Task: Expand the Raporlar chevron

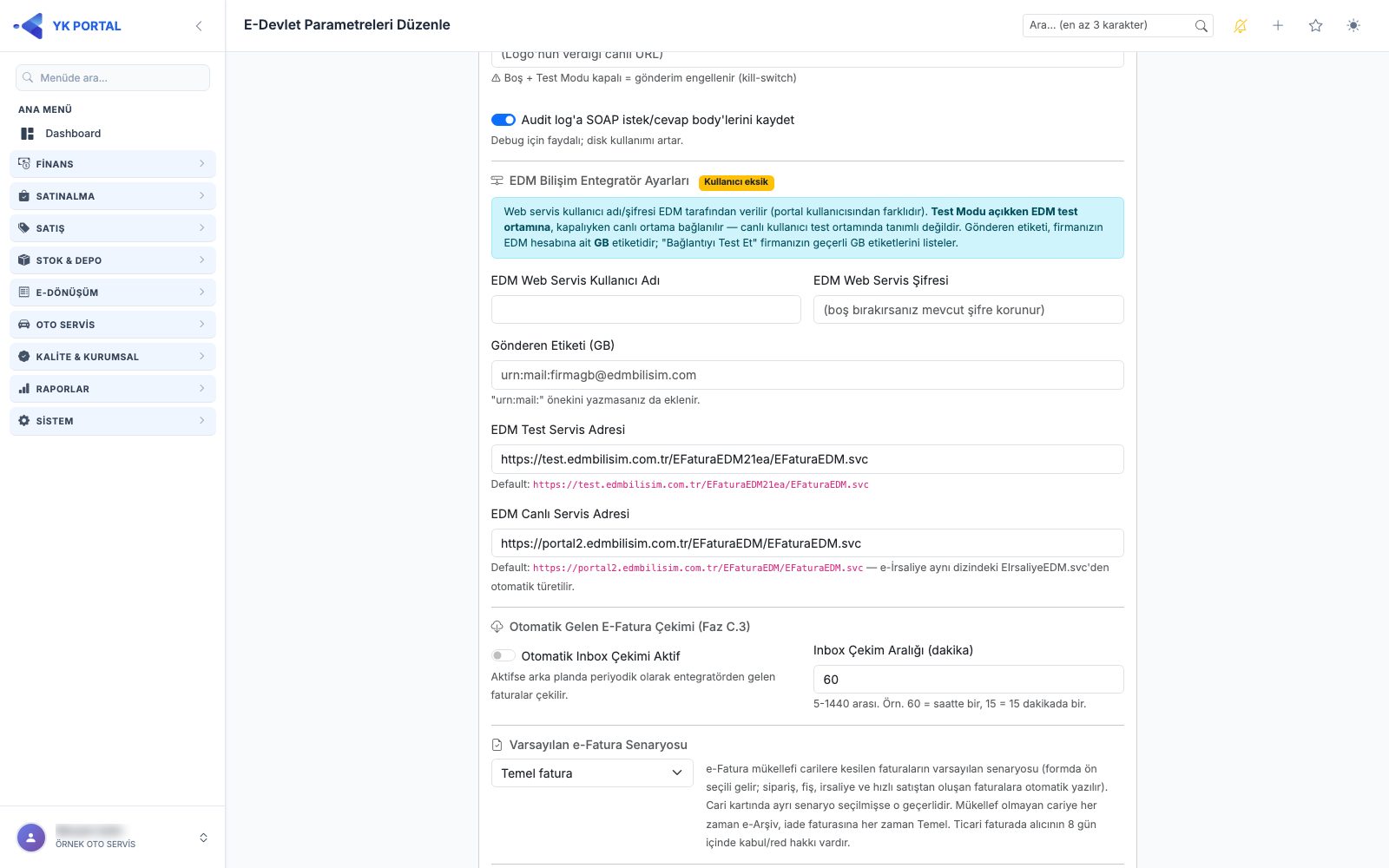Action: (x=201, y=388)
